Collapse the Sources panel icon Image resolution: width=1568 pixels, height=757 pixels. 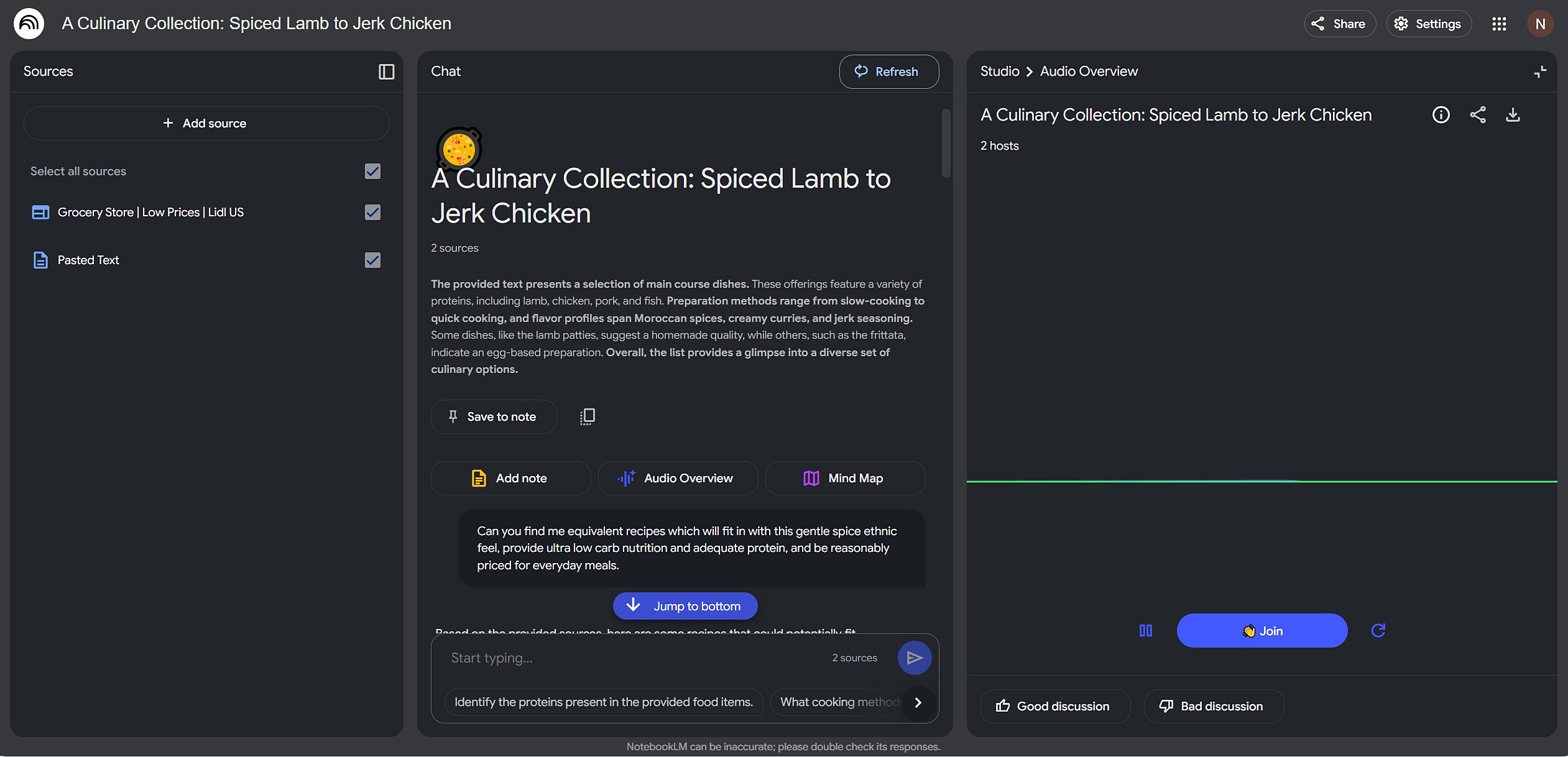coord(386,71)
